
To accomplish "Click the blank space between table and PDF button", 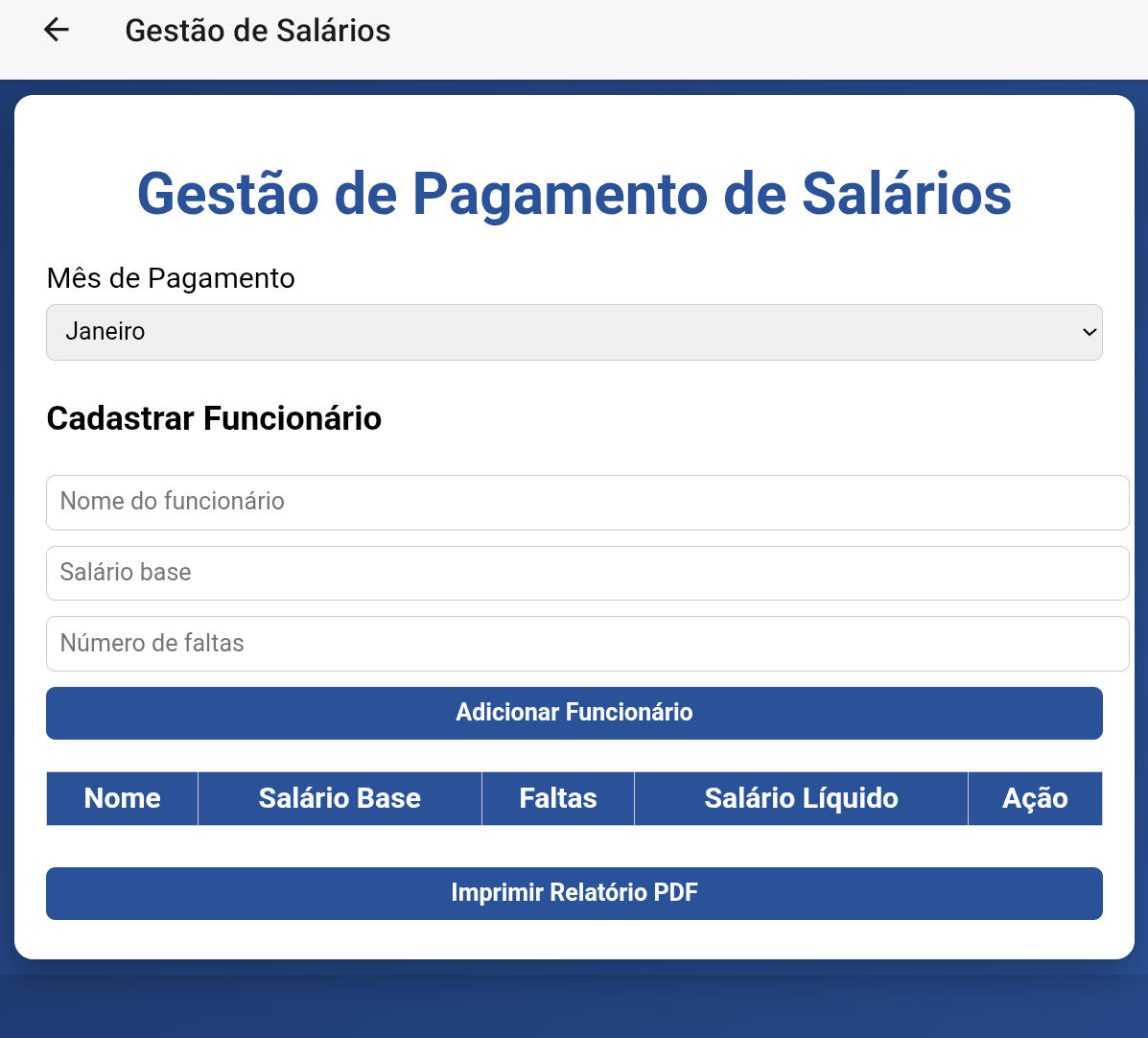I will click(x=574, y=846).
